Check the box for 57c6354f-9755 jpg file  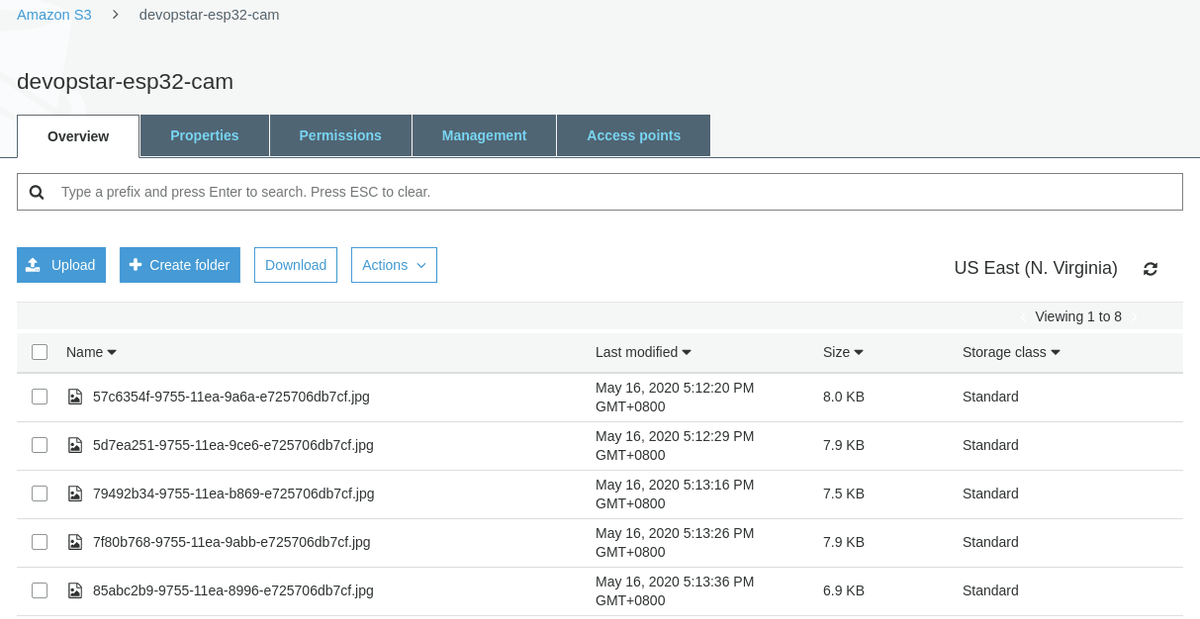40,397
